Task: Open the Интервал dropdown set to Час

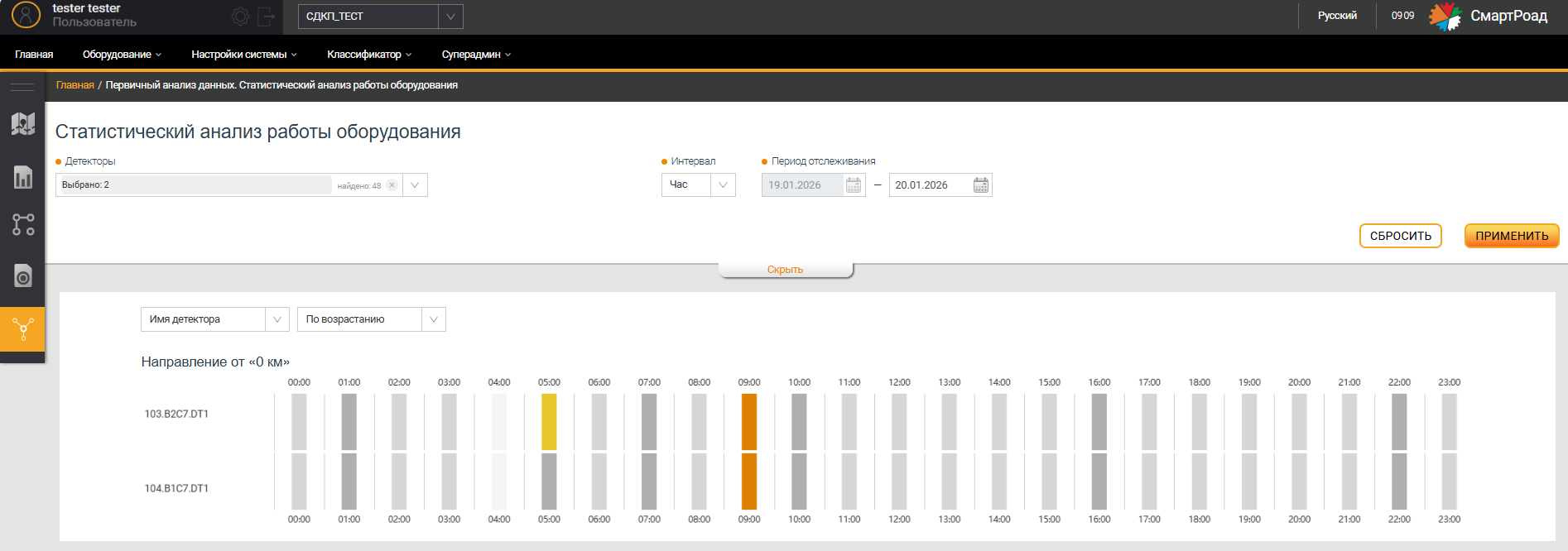Action: (722, 185)
